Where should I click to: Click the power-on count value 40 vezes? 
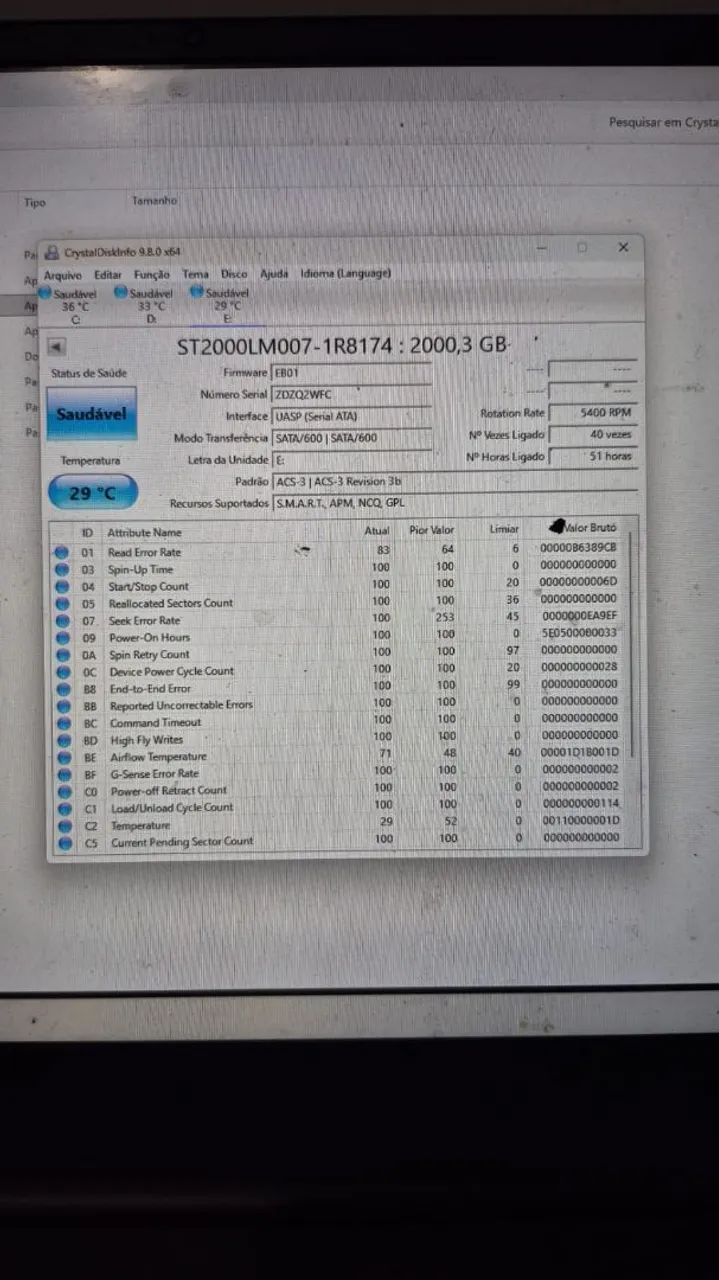point(594,435)
